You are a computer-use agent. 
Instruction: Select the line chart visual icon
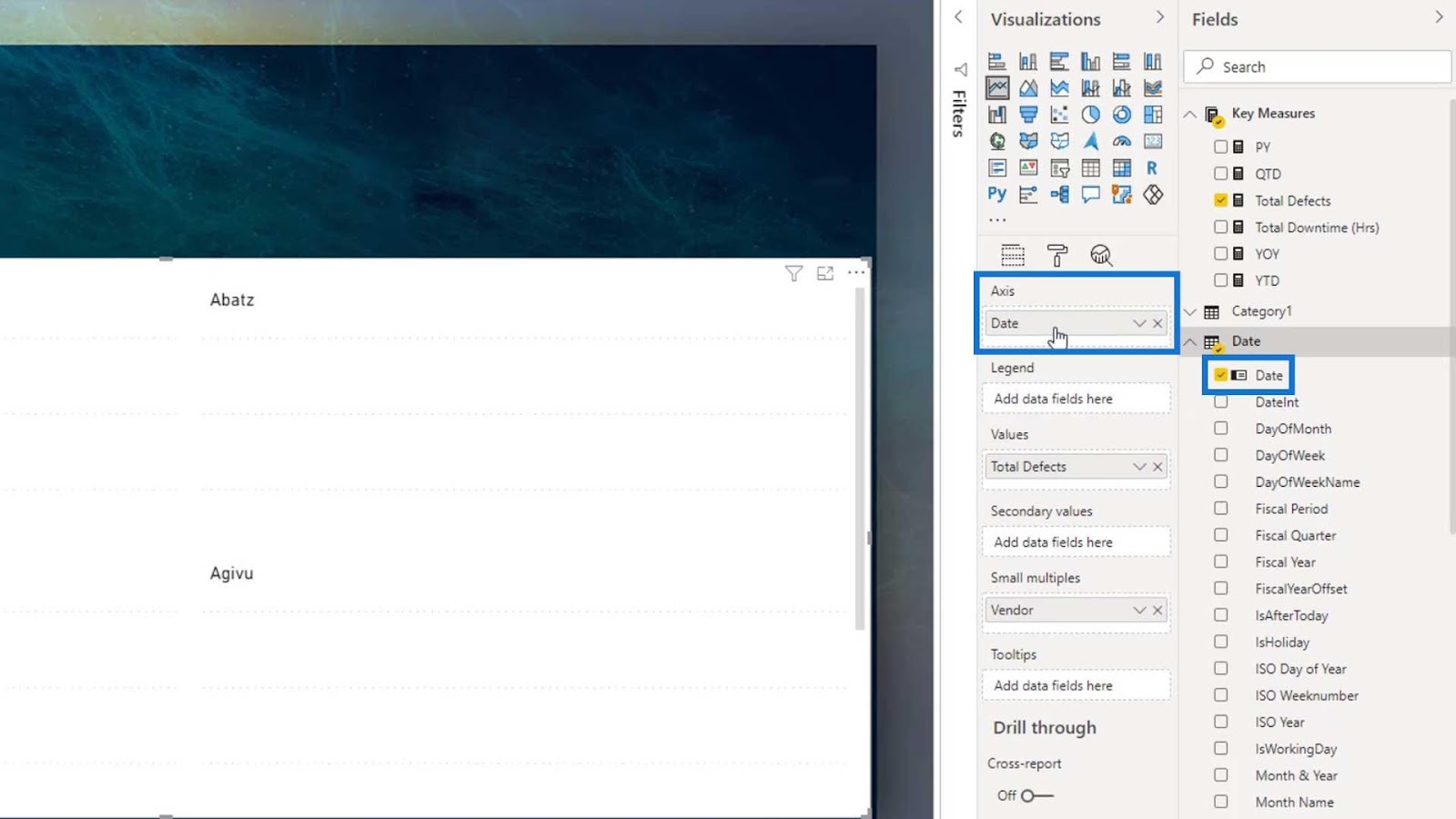[997, 88]
